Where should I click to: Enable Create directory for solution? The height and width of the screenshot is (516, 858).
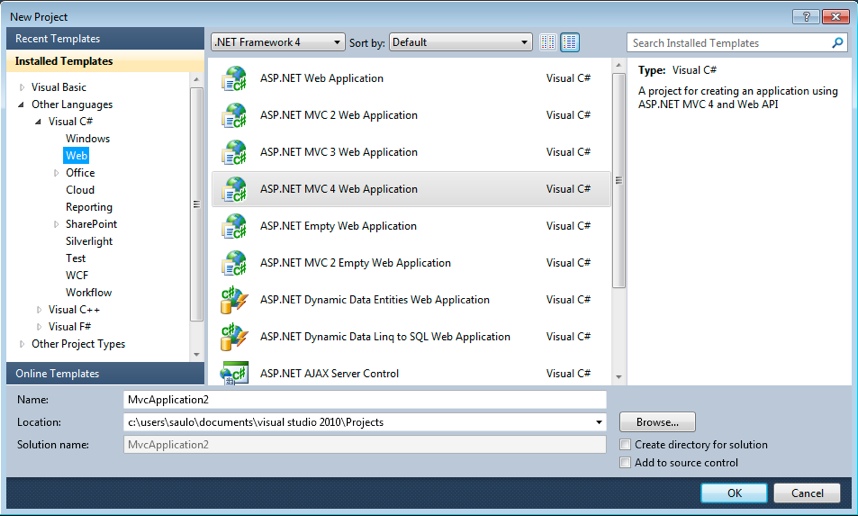[x=625, y=444]
